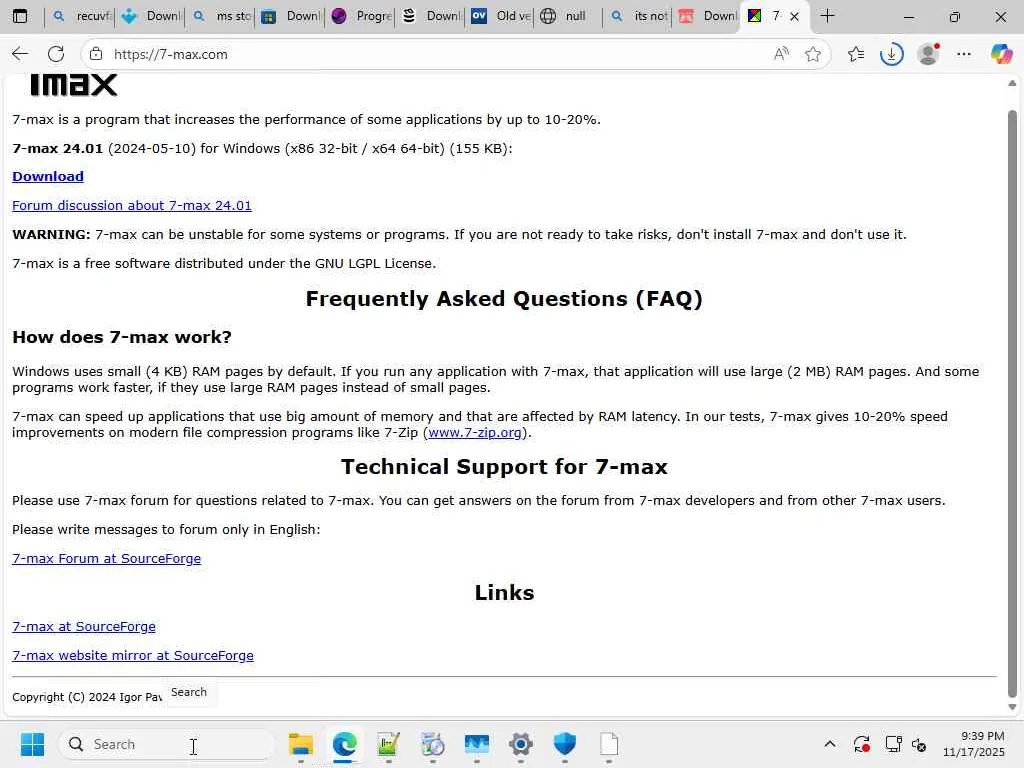
Task: Activate Read aloud icon in address bar
Action: pos(781,54)
